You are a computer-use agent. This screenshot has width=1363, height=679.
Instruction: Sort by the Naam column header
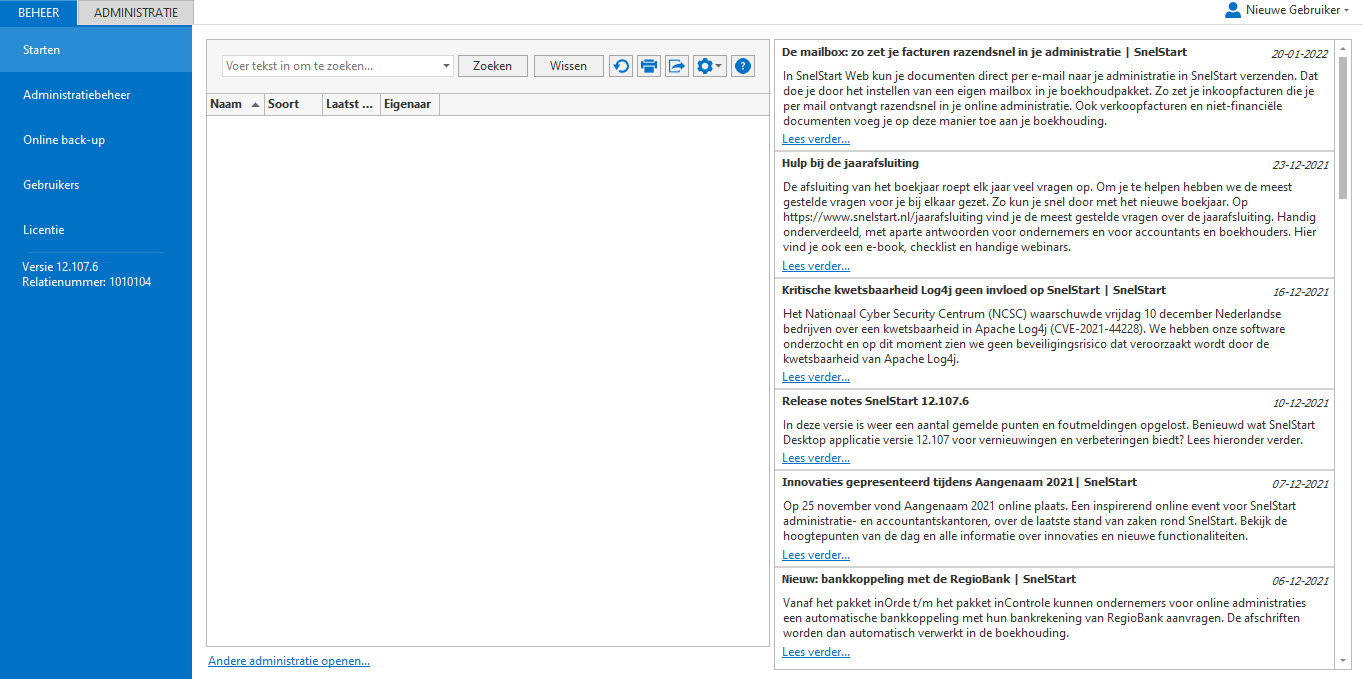(236, 104)
